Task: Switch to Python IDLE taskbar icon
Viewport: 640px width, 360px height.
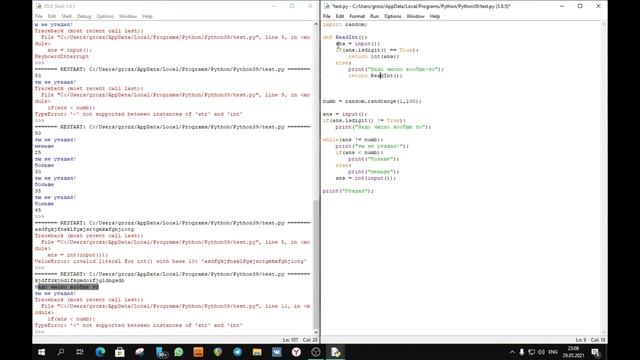Action: (x=336, y=352)
